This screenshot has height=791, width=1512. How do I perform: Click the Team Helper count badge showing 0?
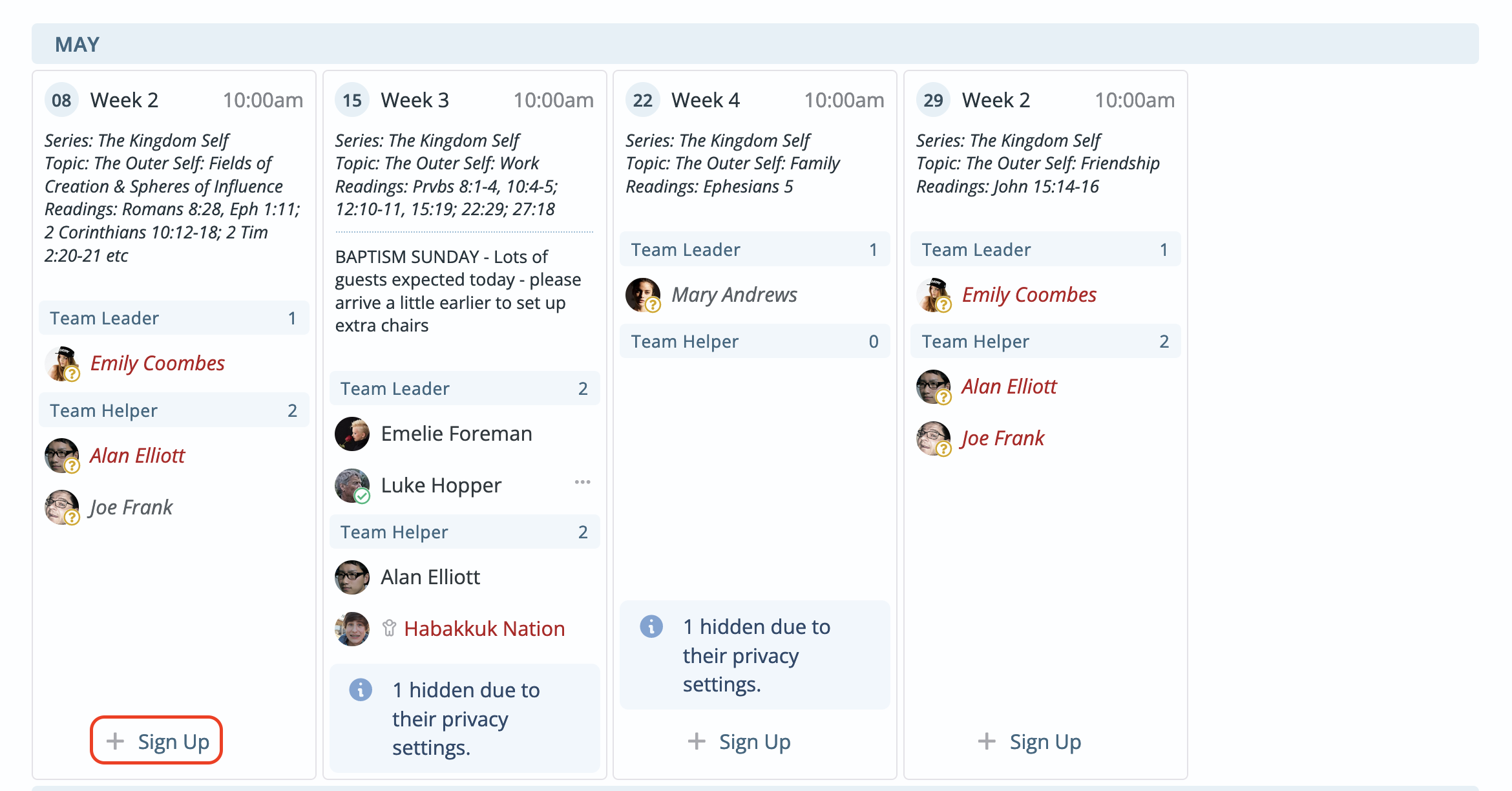click(875, 341)
